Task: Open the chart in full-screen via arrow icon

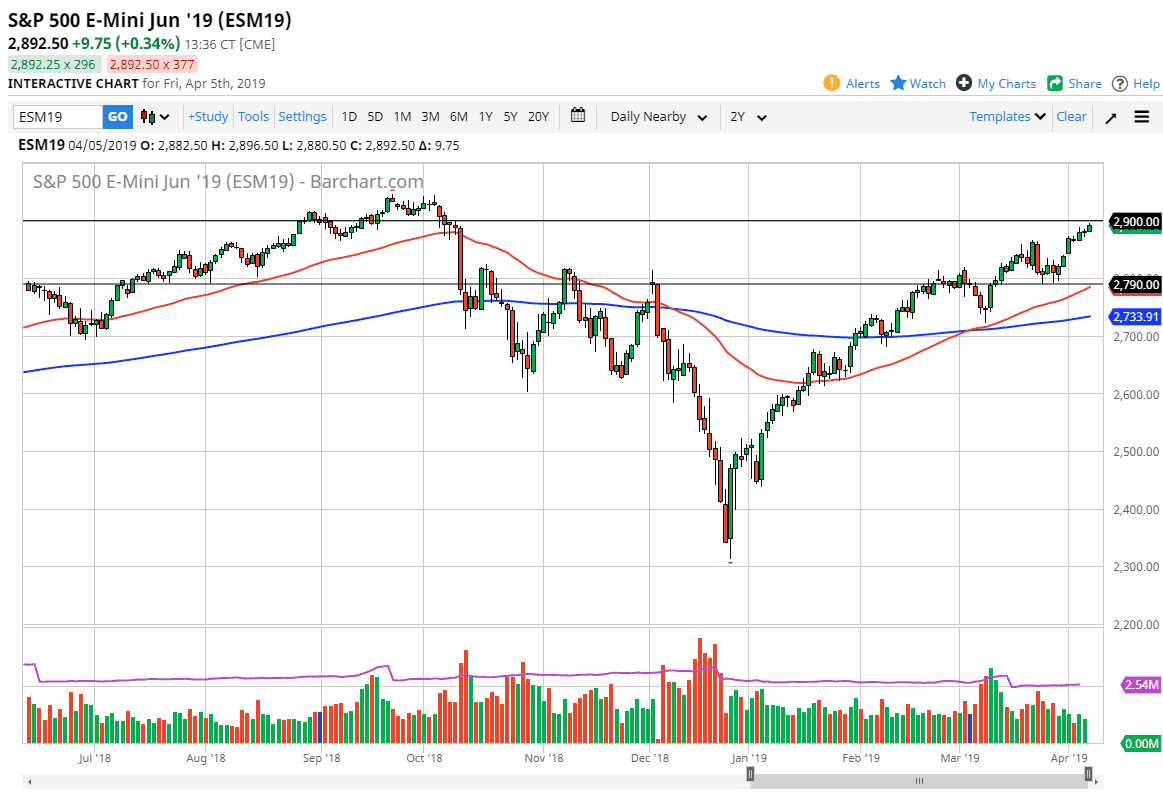Action: pyautogui.click(x=1110, y=117)
